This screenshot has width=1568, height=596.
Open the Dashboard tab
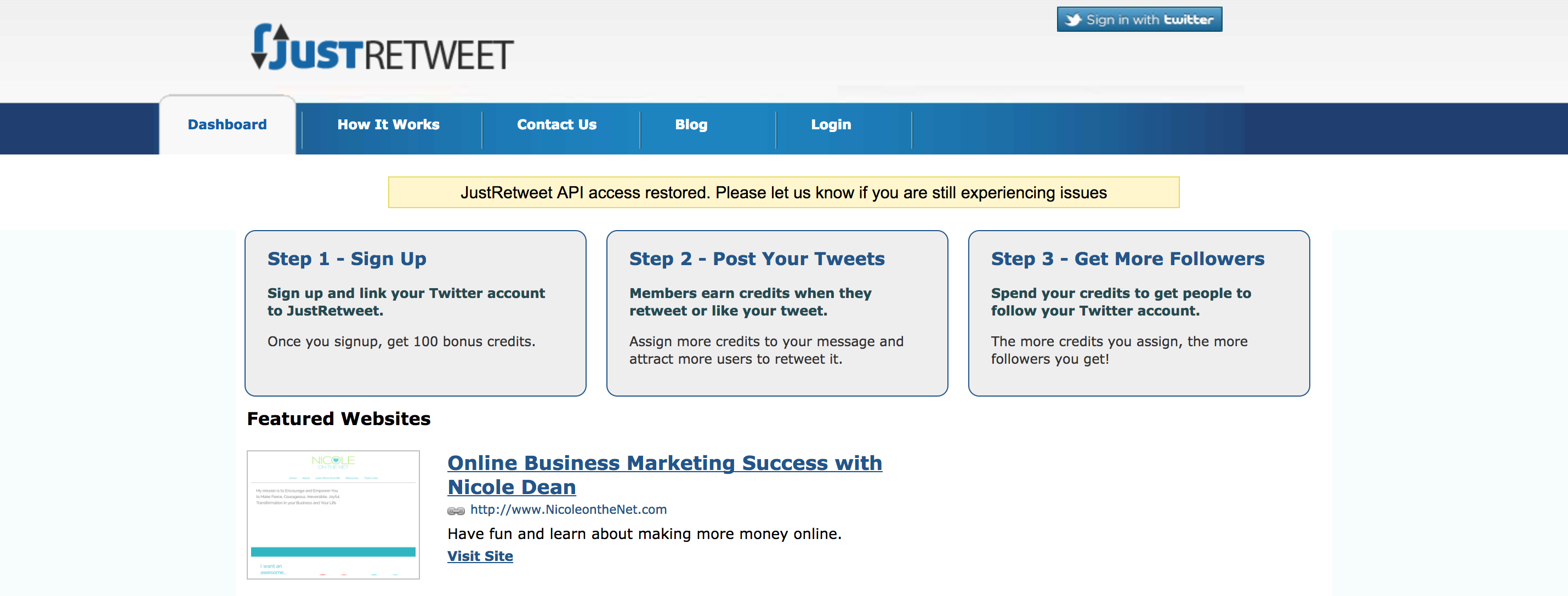coord(227,125)
